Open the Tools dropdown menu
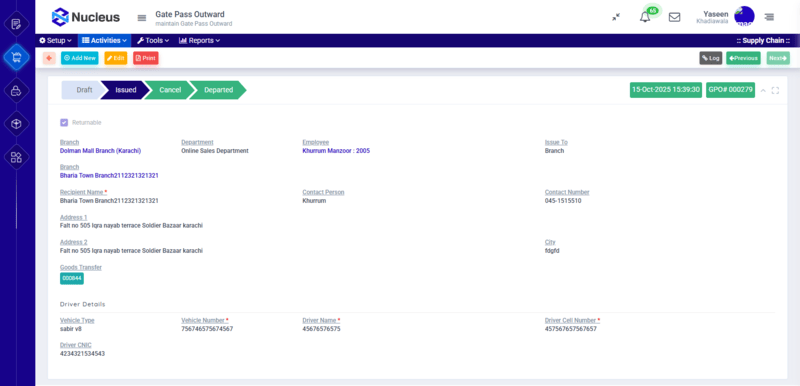800x386 pixels. point(153,40)
